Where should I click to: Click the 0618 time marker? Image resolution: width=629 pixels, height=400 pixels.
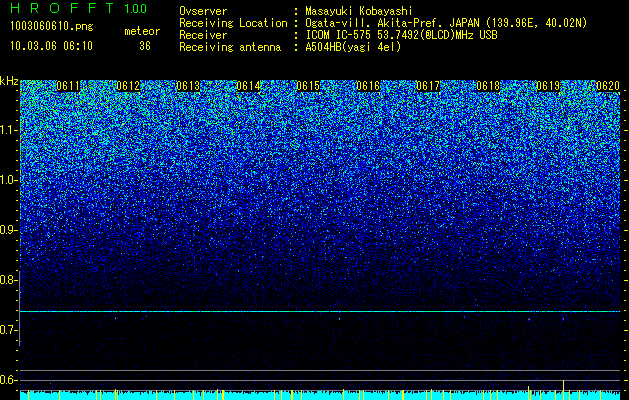488,86
